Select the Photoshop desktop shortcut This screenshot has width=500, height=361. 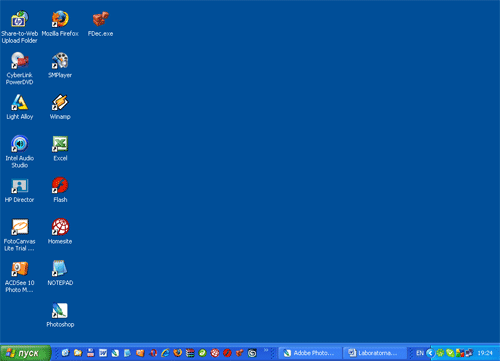[x=60, y=314]
